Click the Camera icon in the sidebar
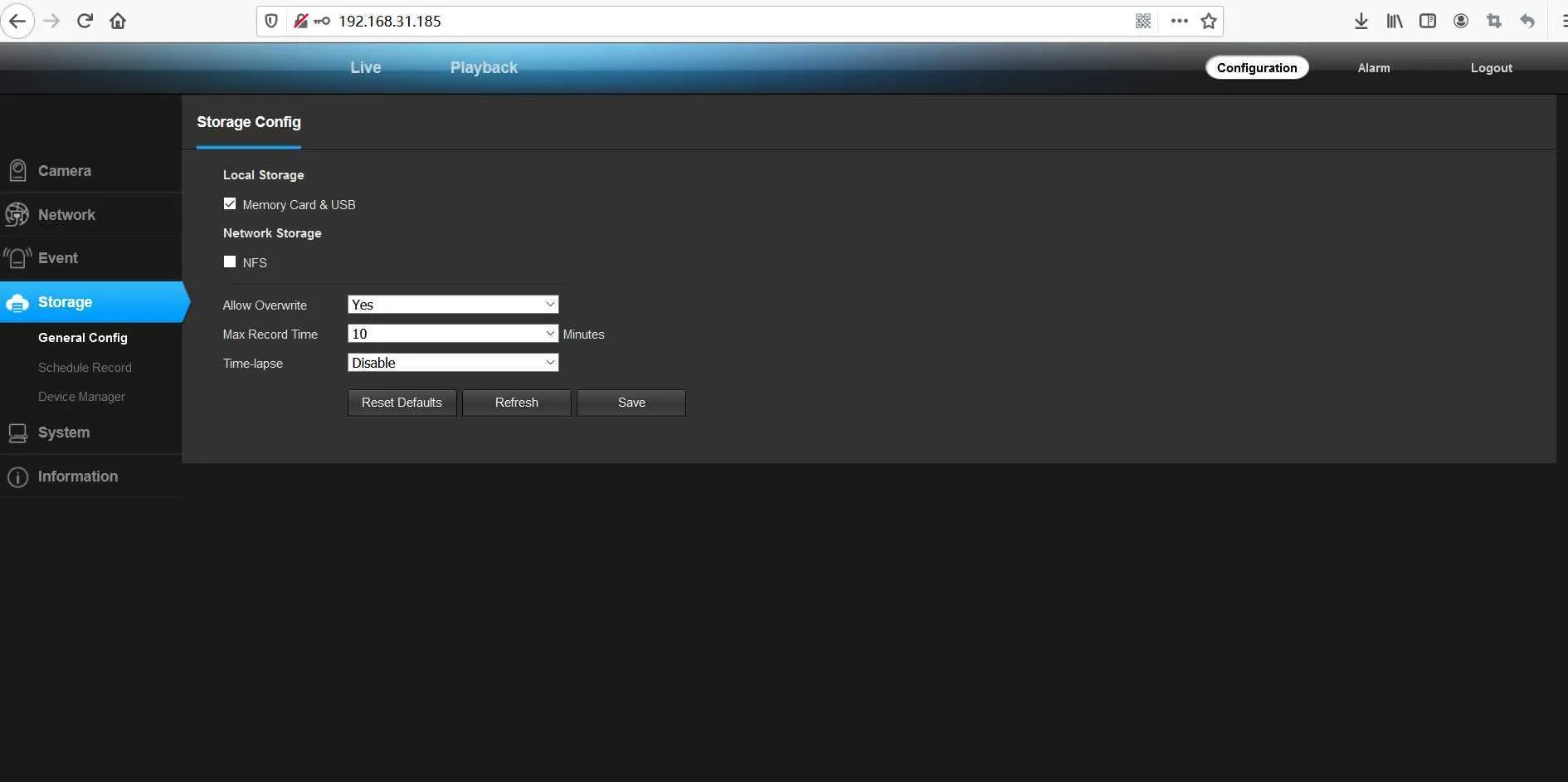 [17, 171]
